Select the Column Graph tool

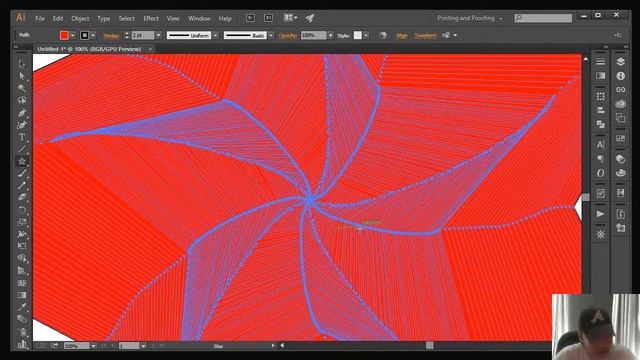click(x=22, y=344)
